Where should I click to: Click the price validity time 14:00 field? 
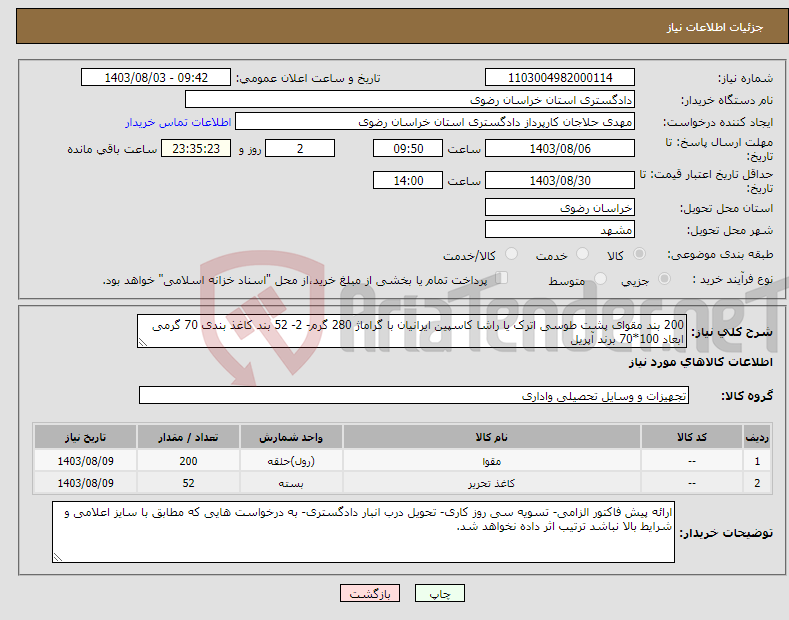pos(408,180)
